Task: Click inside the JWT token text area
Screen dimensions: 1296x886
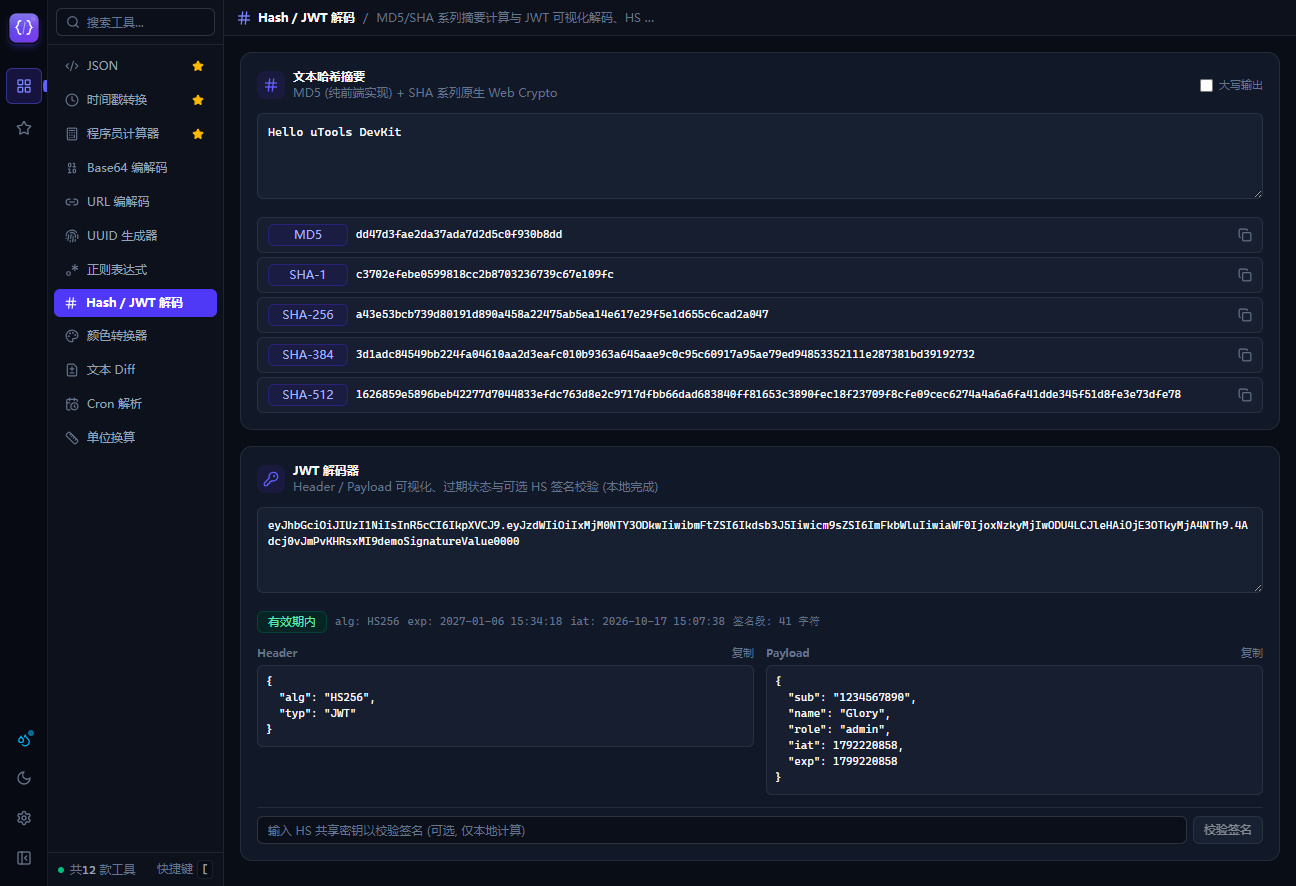Action: (760, 550)
